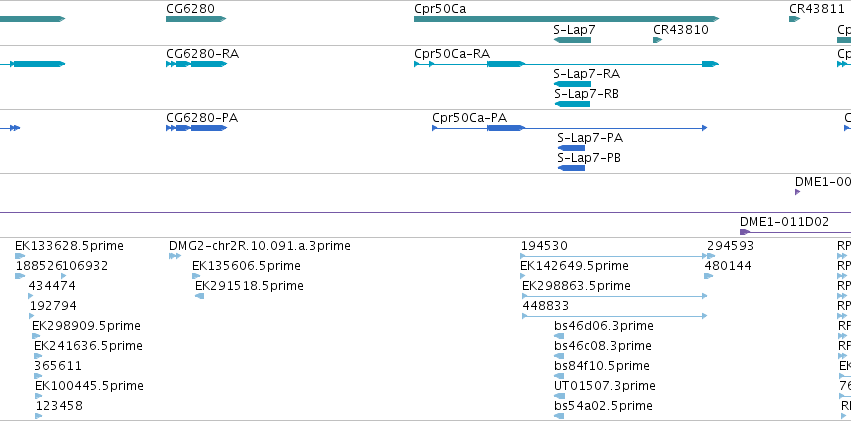Click the CR43811 gene marker
The width and height of the screenshot is (851, 421).
click(x=794, y=19)
